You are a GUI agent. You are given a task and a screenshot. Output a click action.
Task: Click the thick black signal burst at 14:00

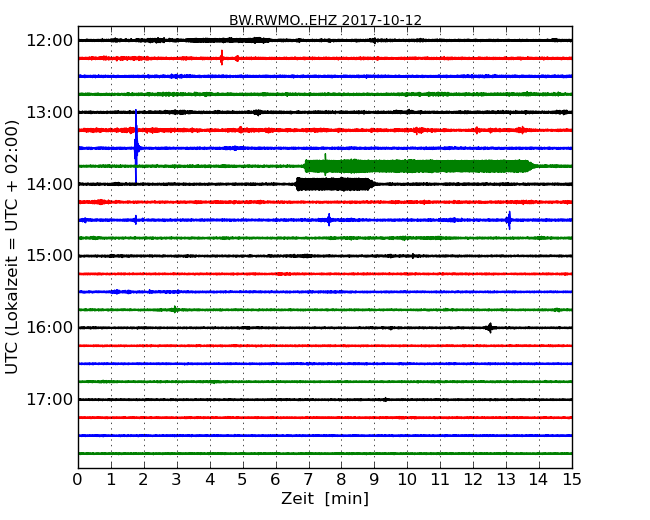coord(336,184)
